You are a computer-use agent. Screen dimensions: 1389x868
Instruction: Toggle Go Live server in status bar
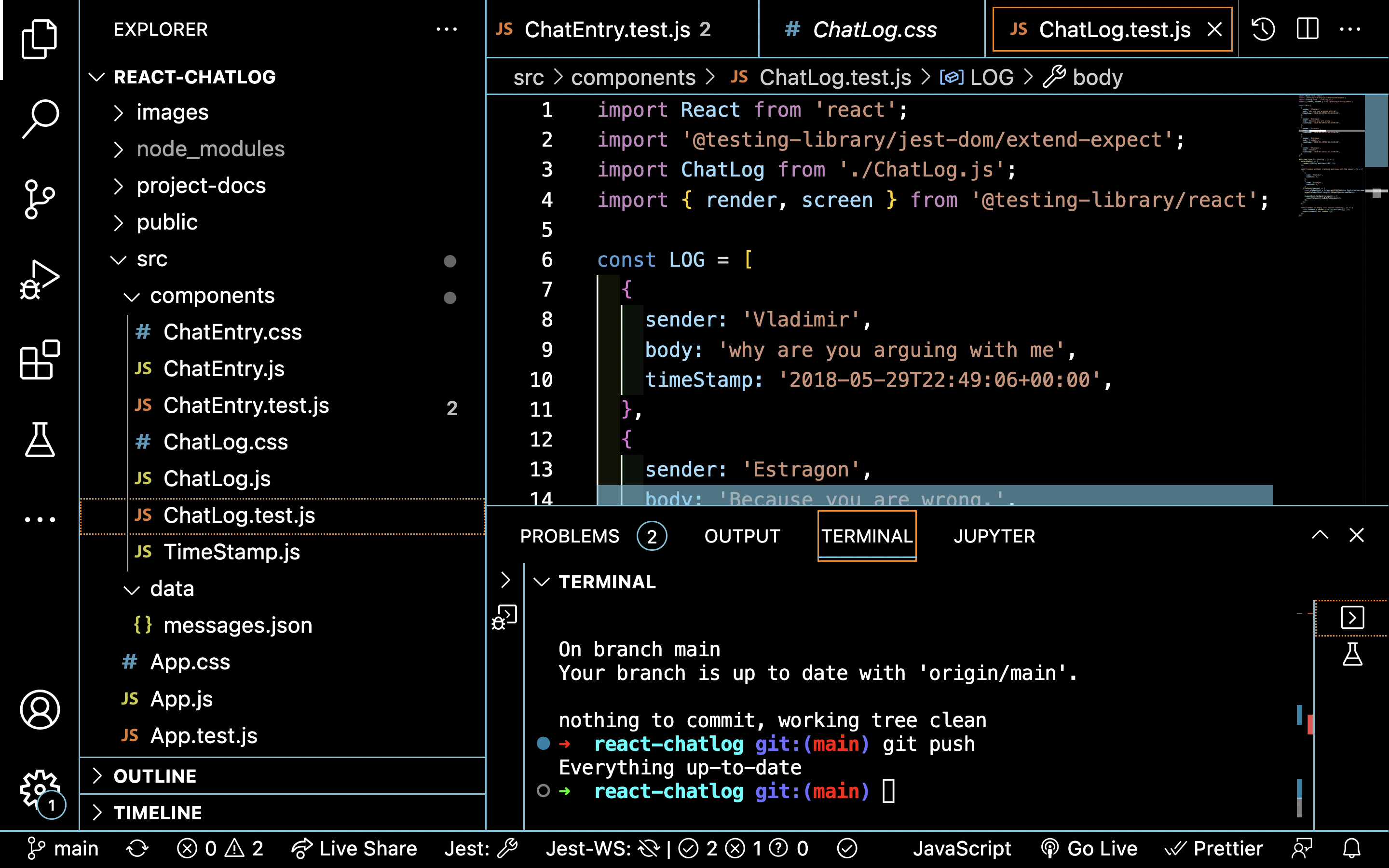pos(1089,849)
